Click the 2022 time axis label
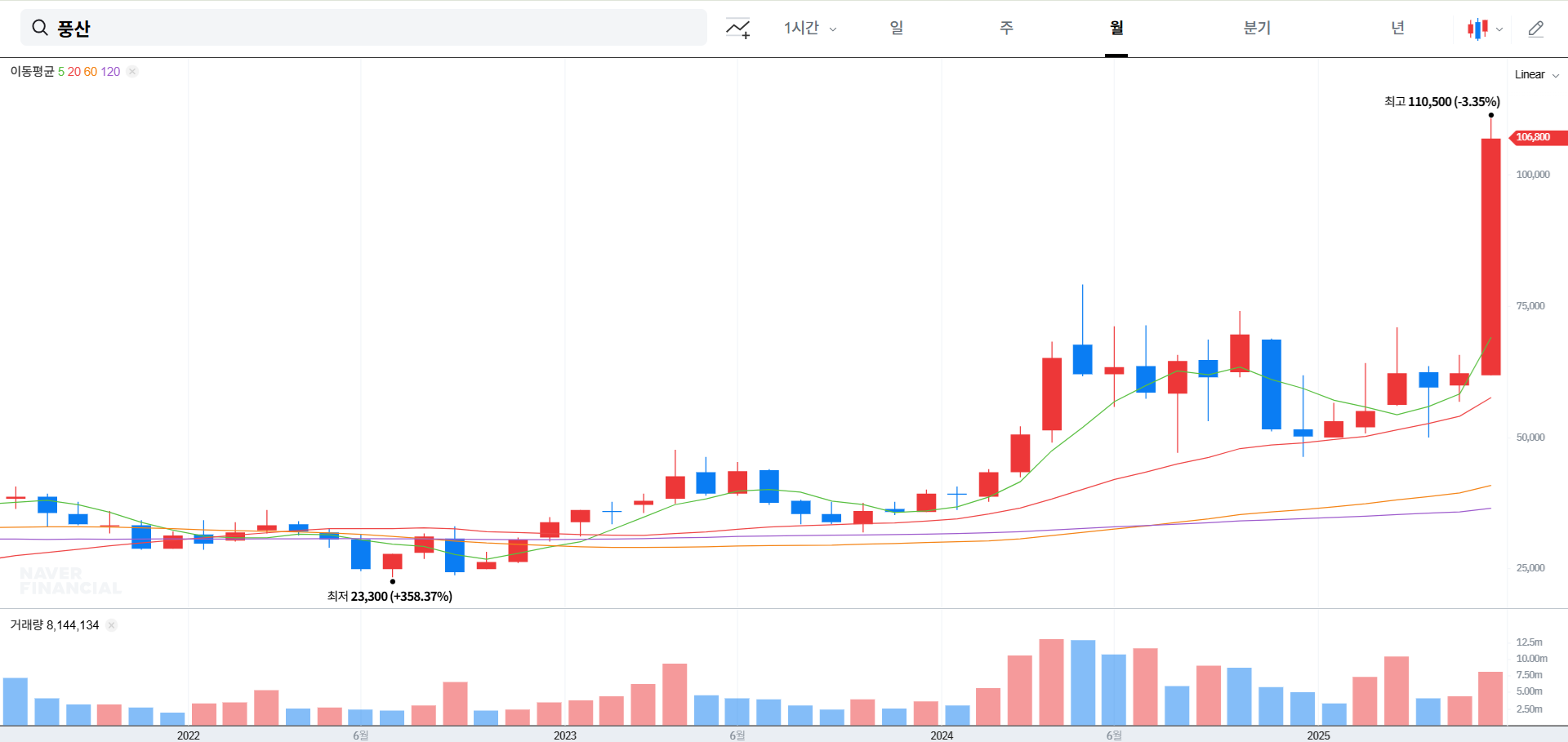This screenshot has height=742, width=1568. pyautogui.click(x=189, y=735)
